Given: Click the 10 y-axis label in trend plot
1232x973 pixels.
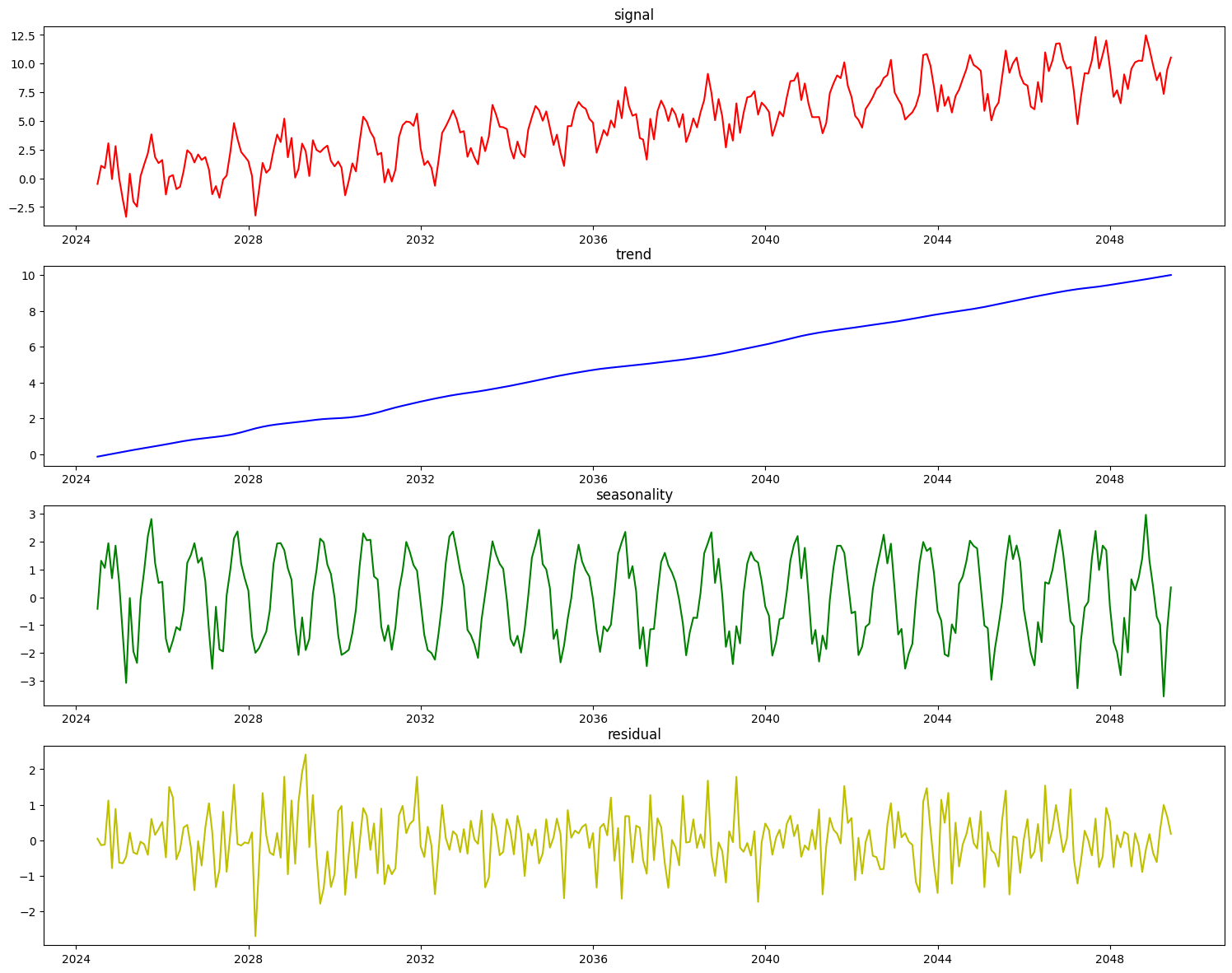Looking at the screenshot, I should point(27,276).
